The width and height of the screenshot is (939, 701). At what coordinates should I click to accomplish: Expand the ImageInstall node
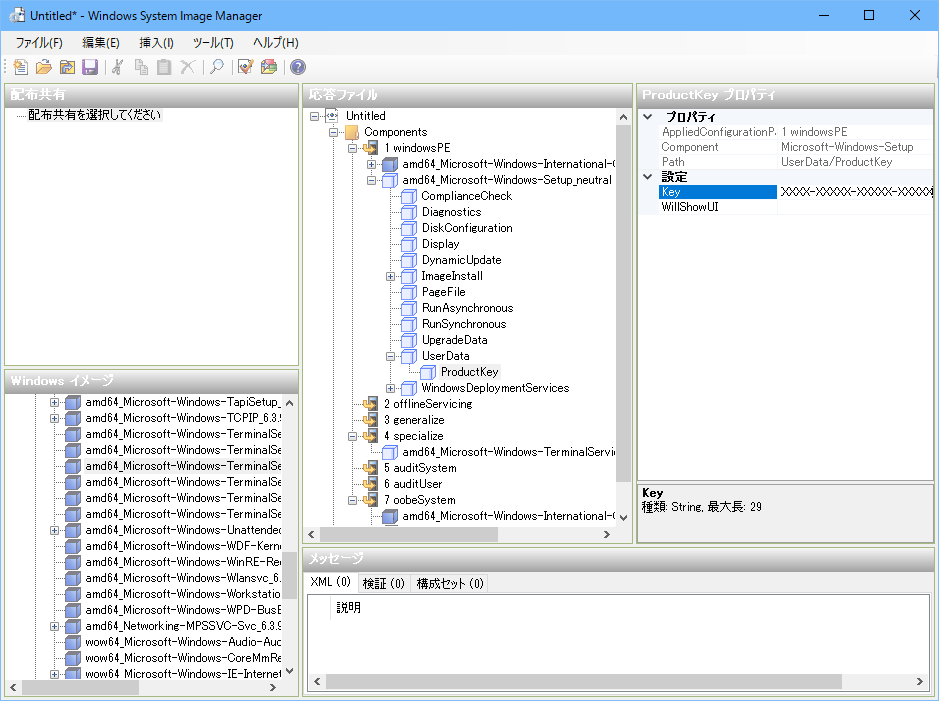click(390, 277)
